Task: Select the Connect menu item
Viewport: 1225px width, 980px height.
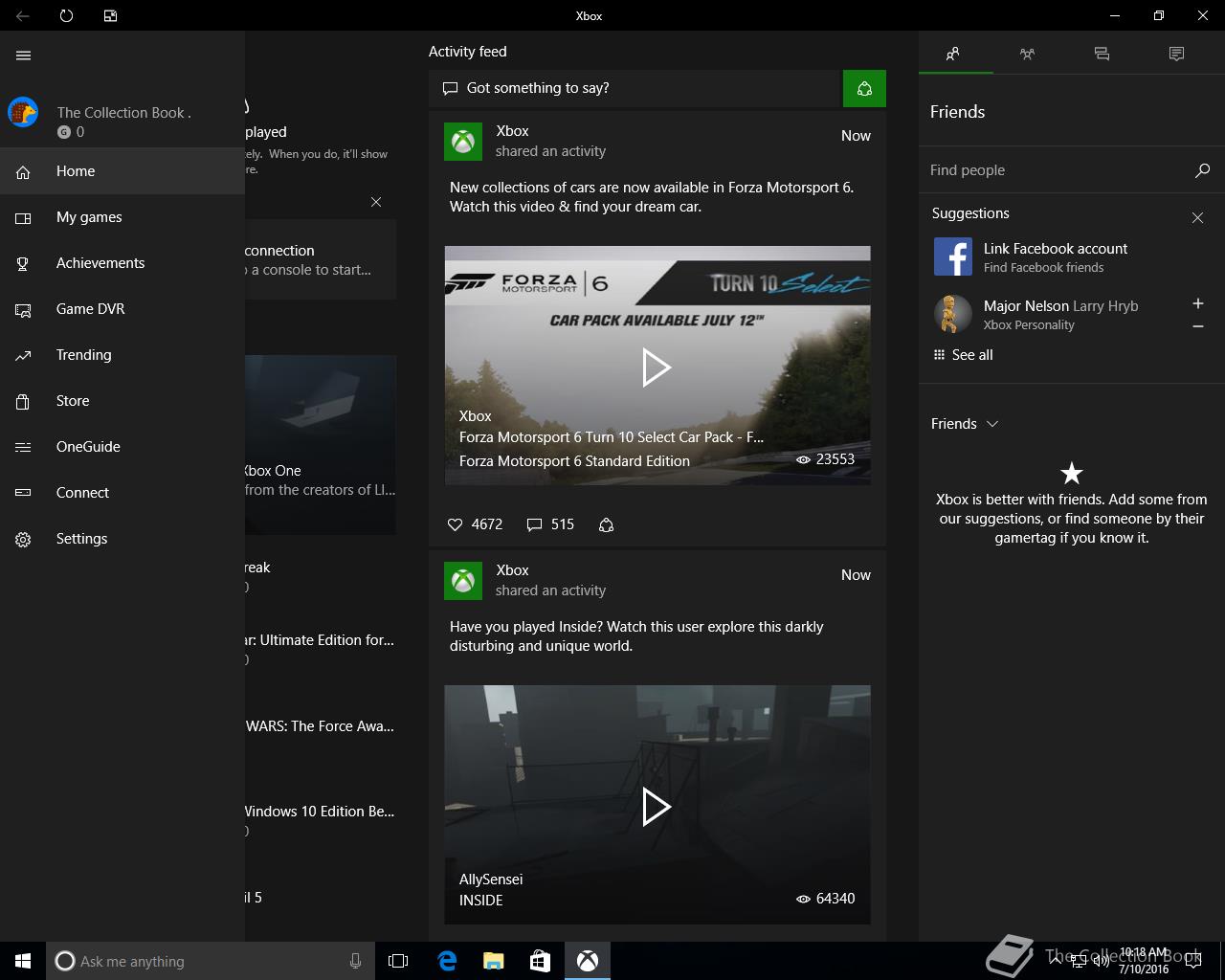Action: coord(122,493)
